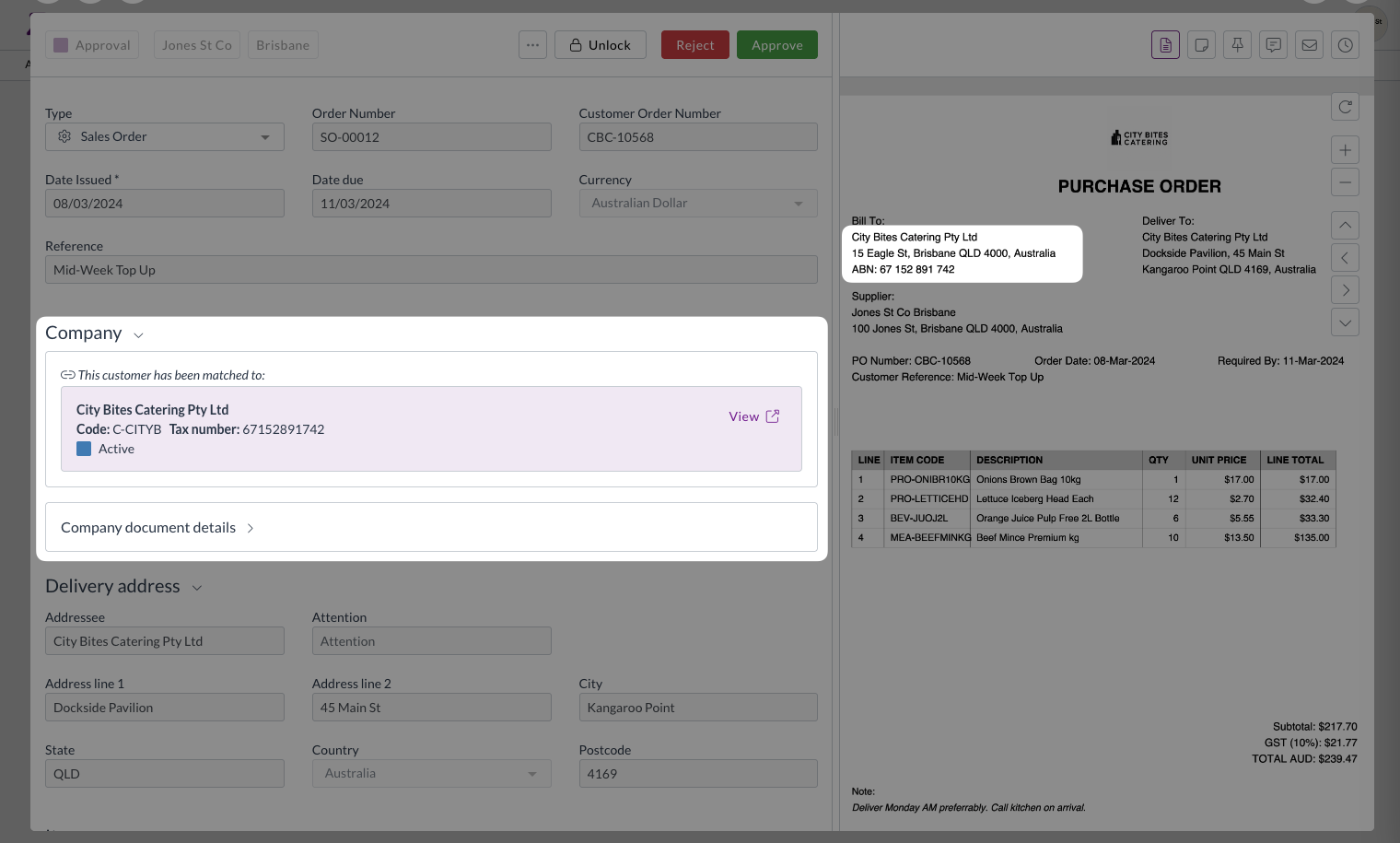Click the Jones St Co tag
Image resolution: width=1400 pixels, height=843 pixels.
tap(197, 44)
